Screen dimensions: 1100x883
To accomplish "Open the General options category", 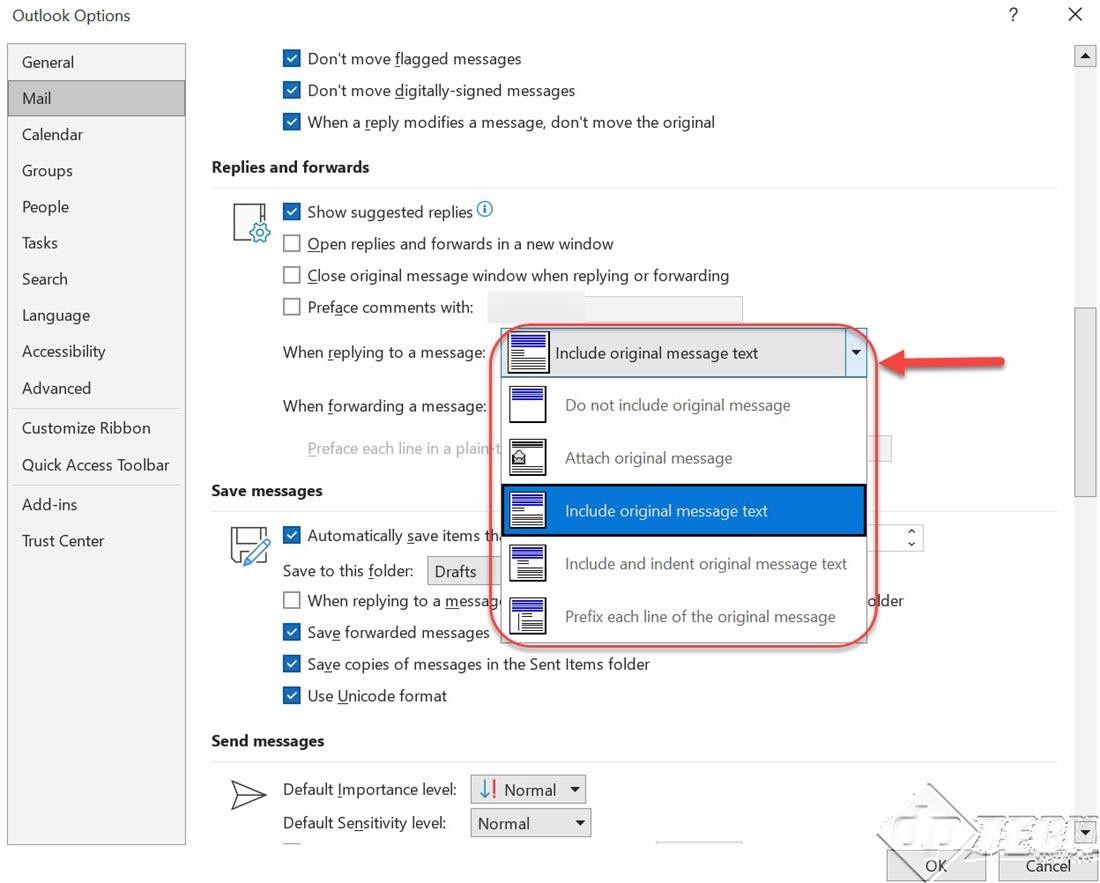I will tap(97, 62).
